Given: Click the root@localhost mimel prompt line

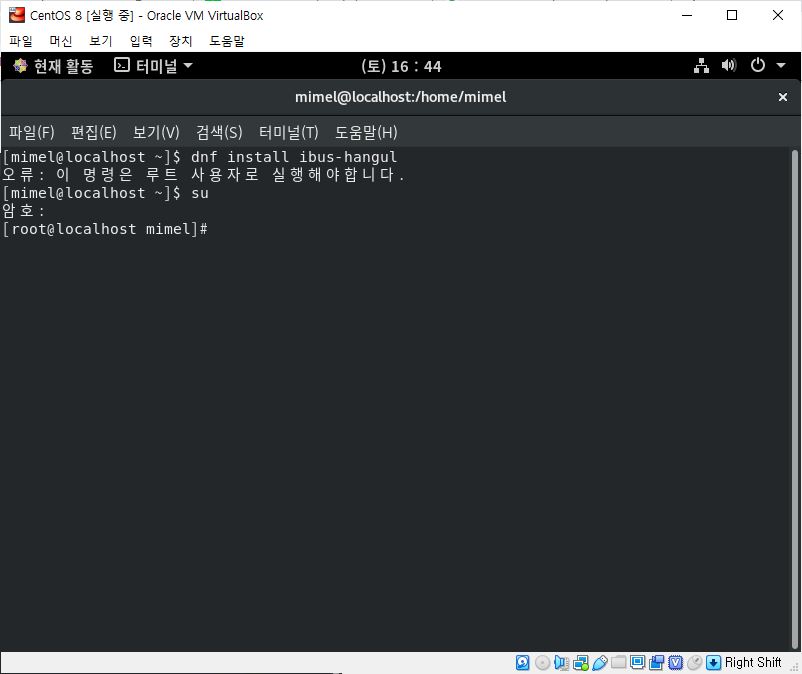Looking at the screenshot, I should (105, 229).
